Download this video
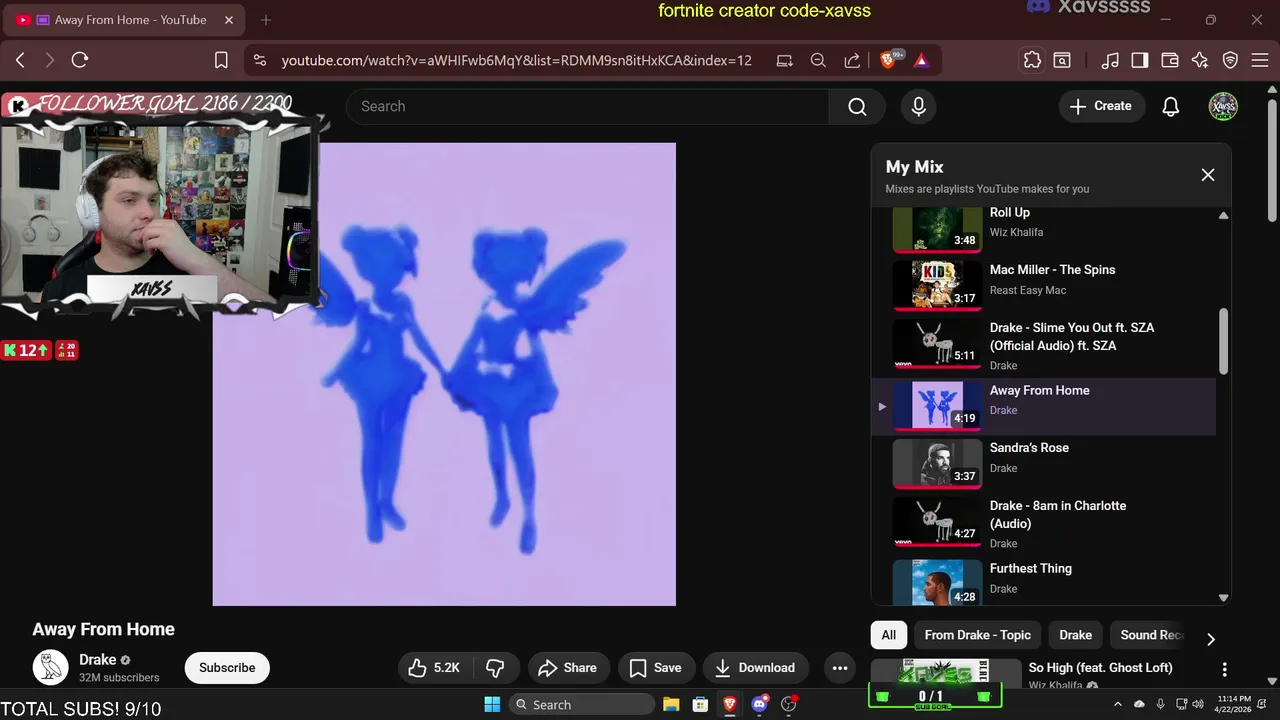Viewport: 1280px width, 720px height. [x=755, y=668]
